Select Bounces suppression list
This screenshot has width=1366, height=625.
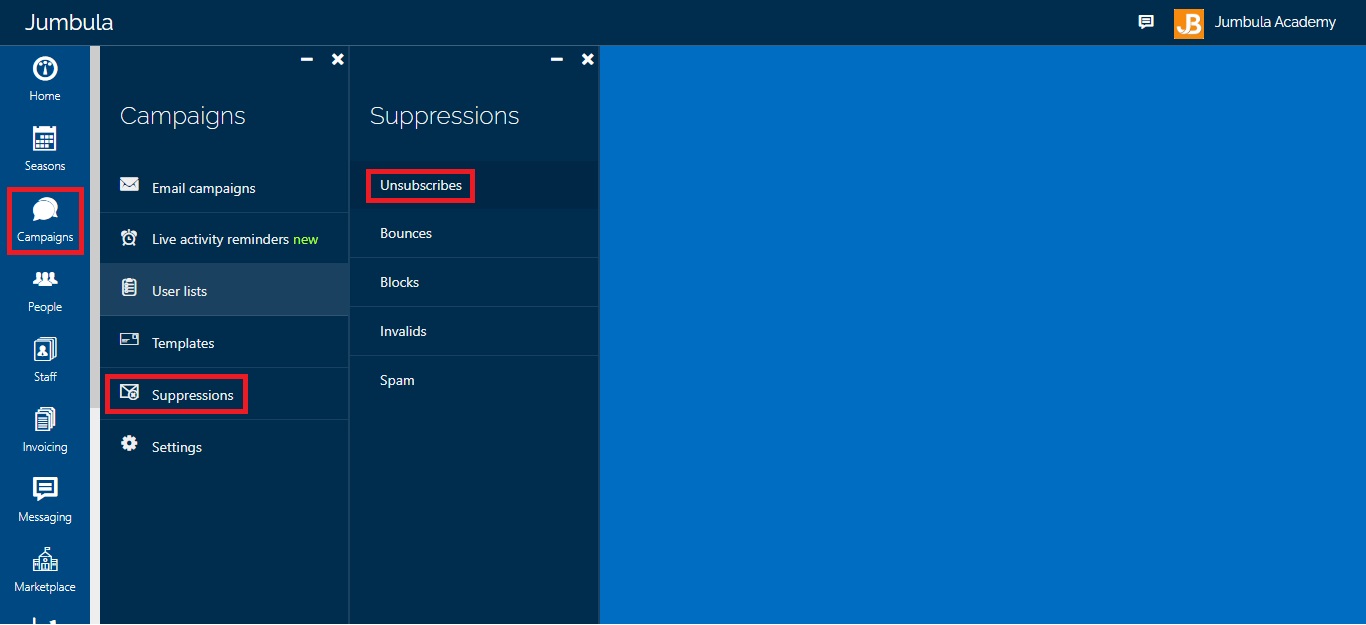tap(474, 233)
